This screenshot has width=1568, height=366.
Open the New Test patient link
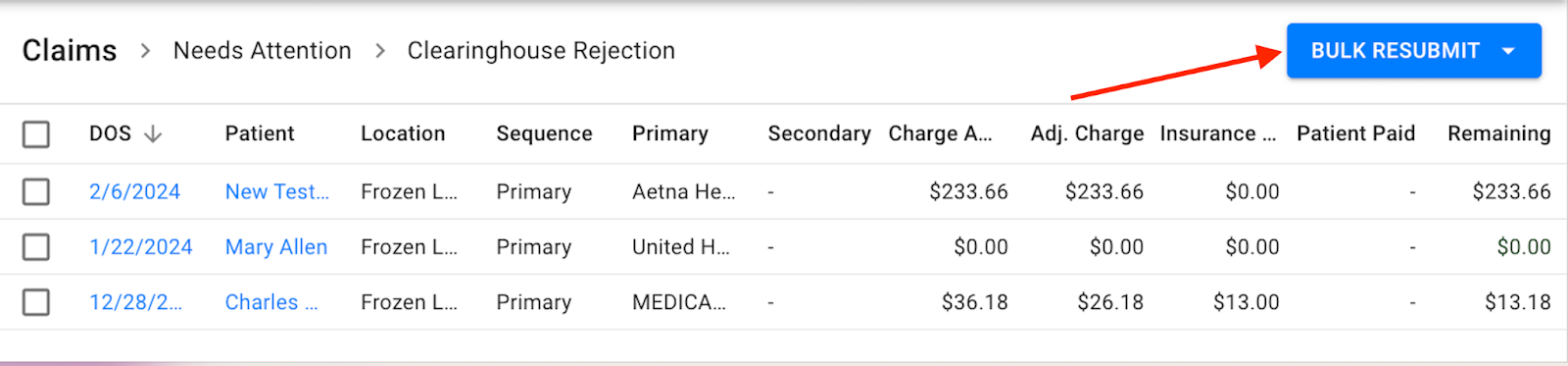pos(277,191)
